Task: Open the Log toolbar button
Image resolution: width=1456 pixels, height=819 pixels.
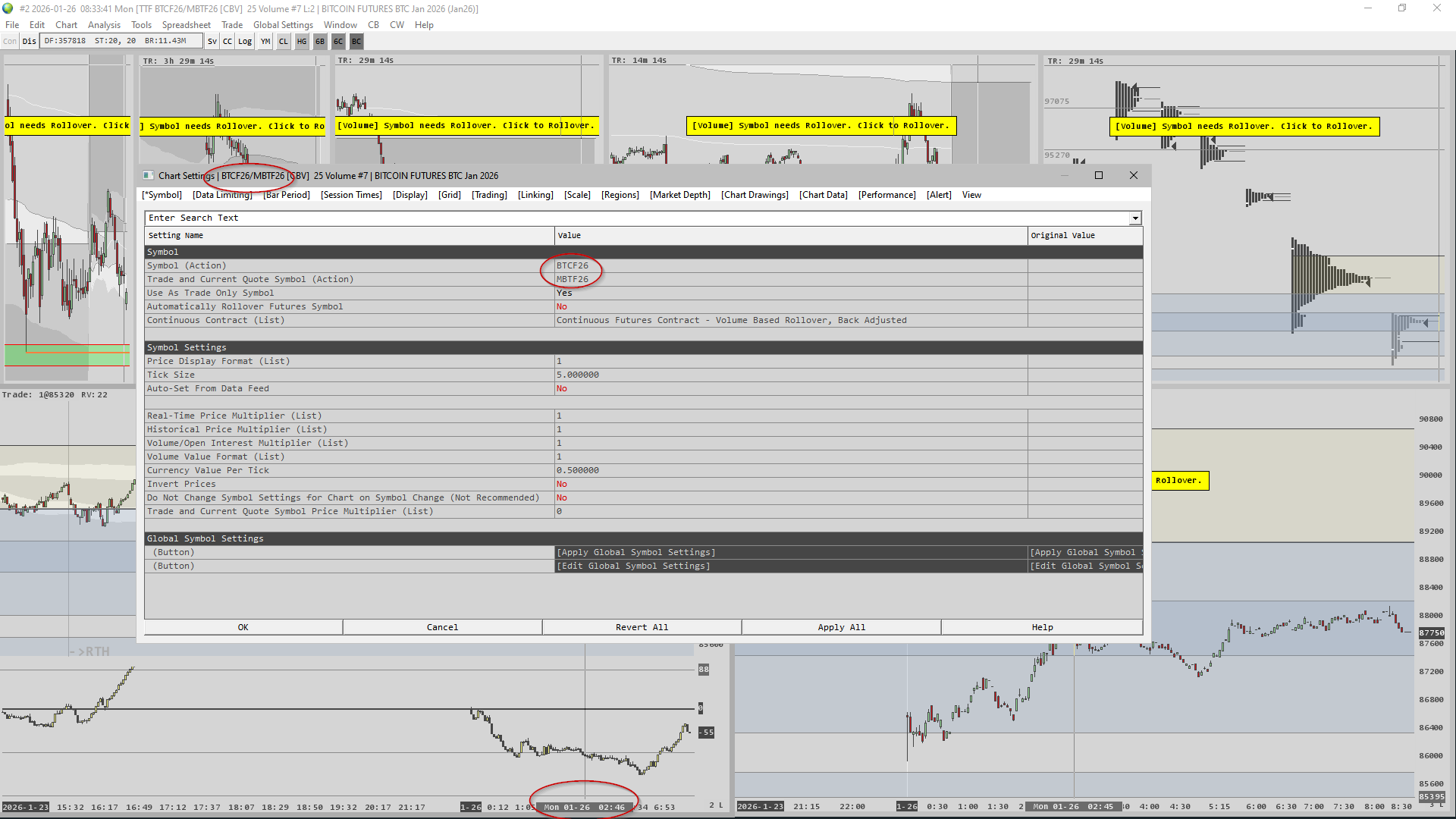Action: [245, 41]
